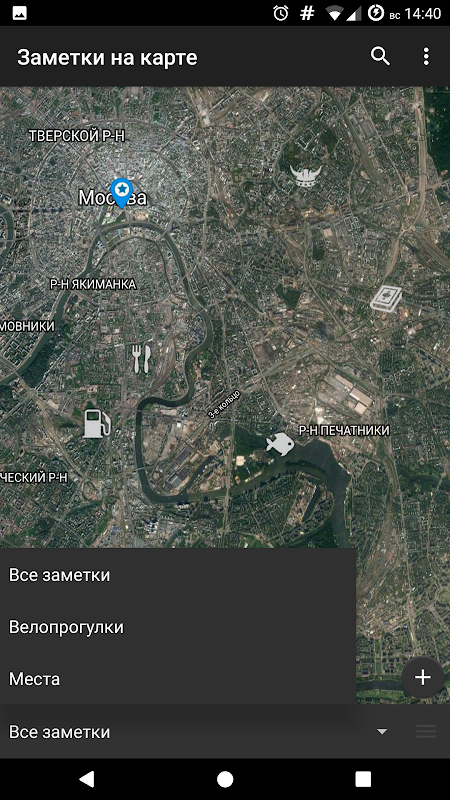Select the viking helmet map marker
450x800 pixels.
tap(306, 176)
